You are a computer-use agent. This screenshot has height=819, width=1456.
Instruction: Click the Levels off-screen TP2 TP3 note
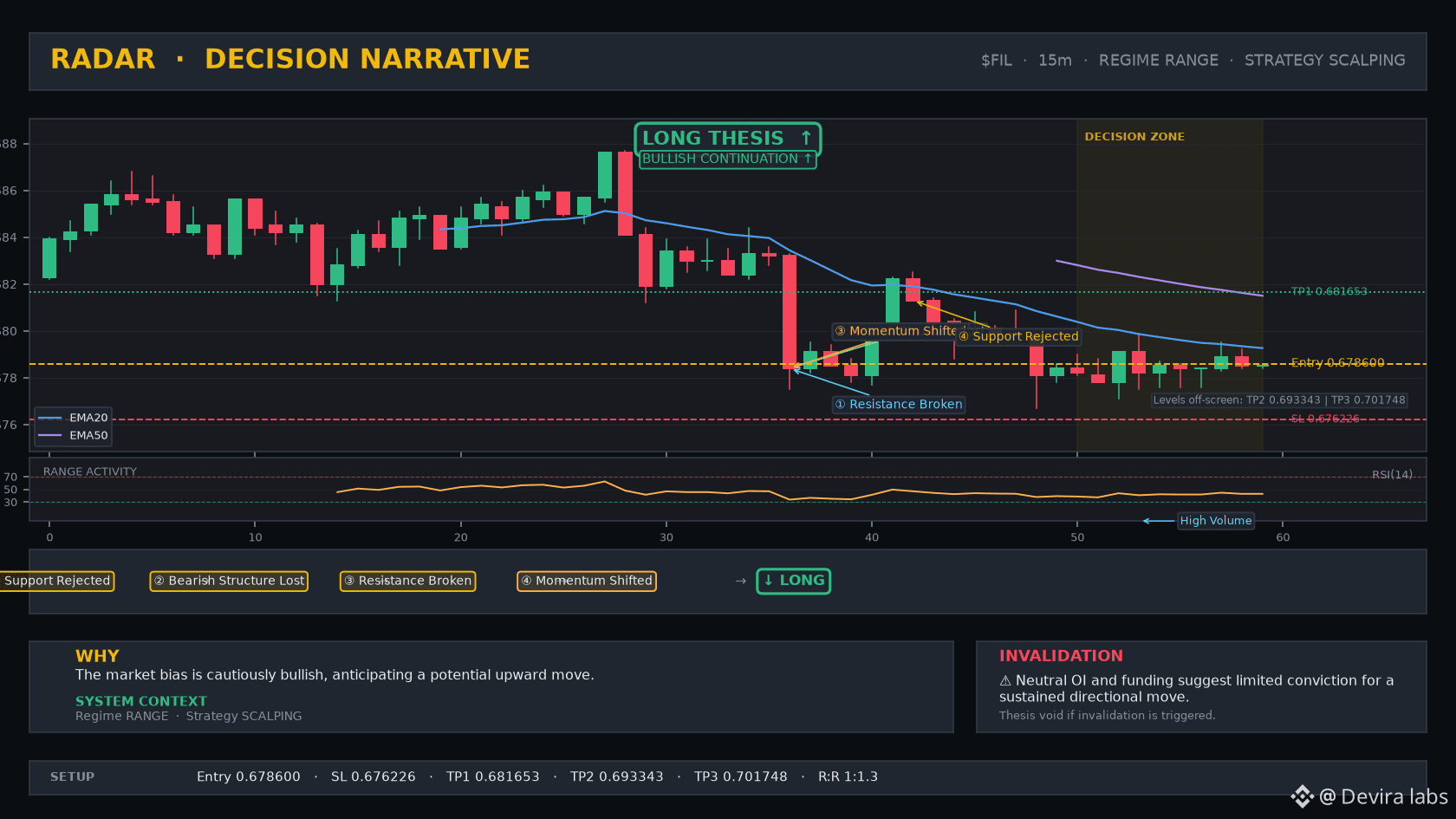click(x=1279, y=400)
